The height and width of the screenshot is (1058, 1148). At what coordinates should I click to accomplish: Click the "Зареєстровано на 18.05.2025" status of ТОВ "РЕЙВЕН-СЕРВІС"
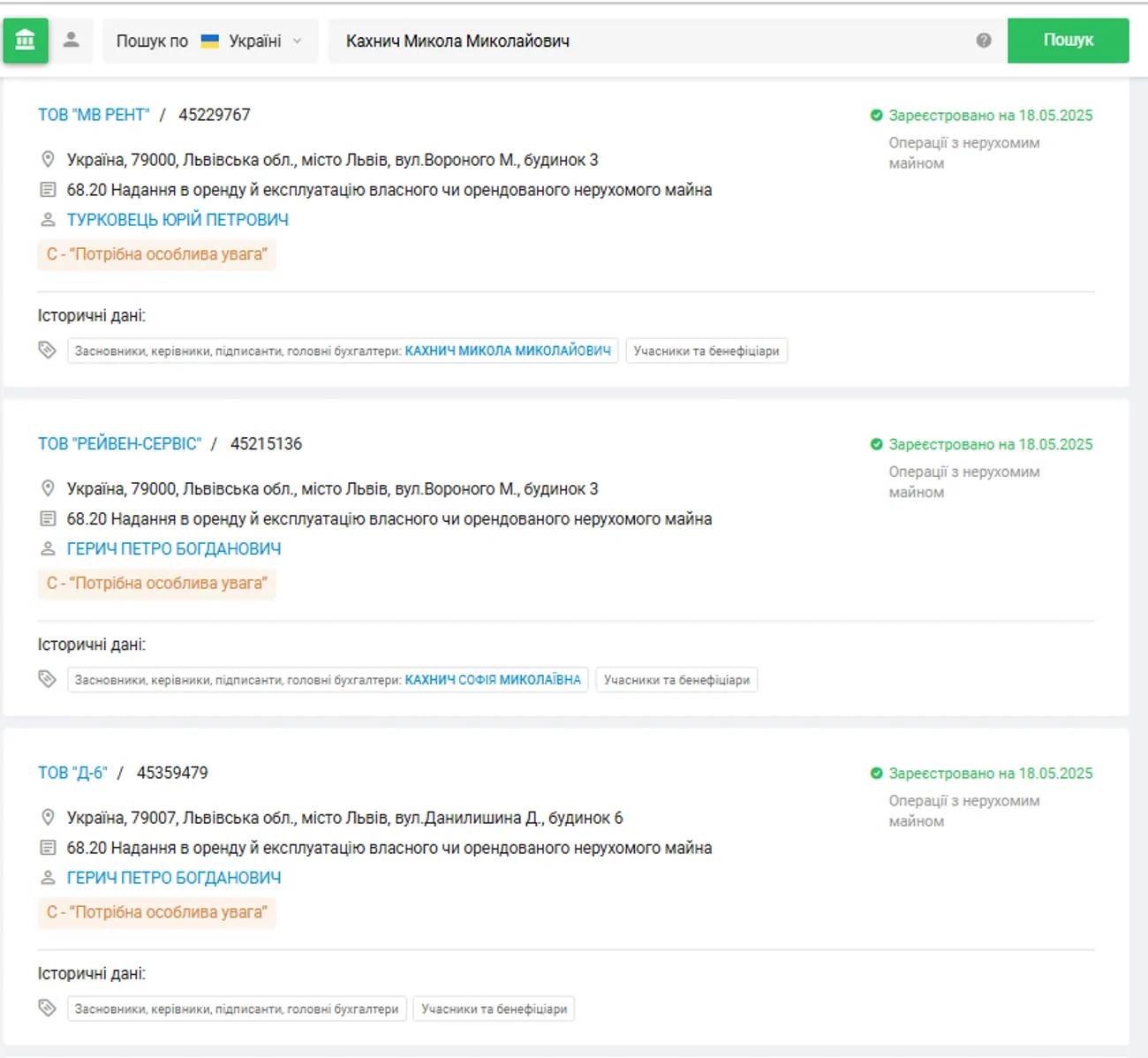(x=990, y=445)
